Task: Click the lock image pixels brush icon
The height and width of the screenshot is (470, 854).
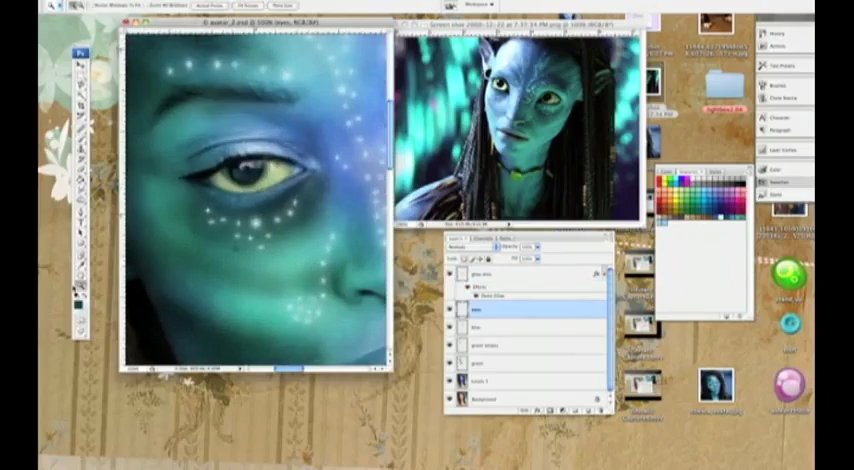Action: point(472,259)
